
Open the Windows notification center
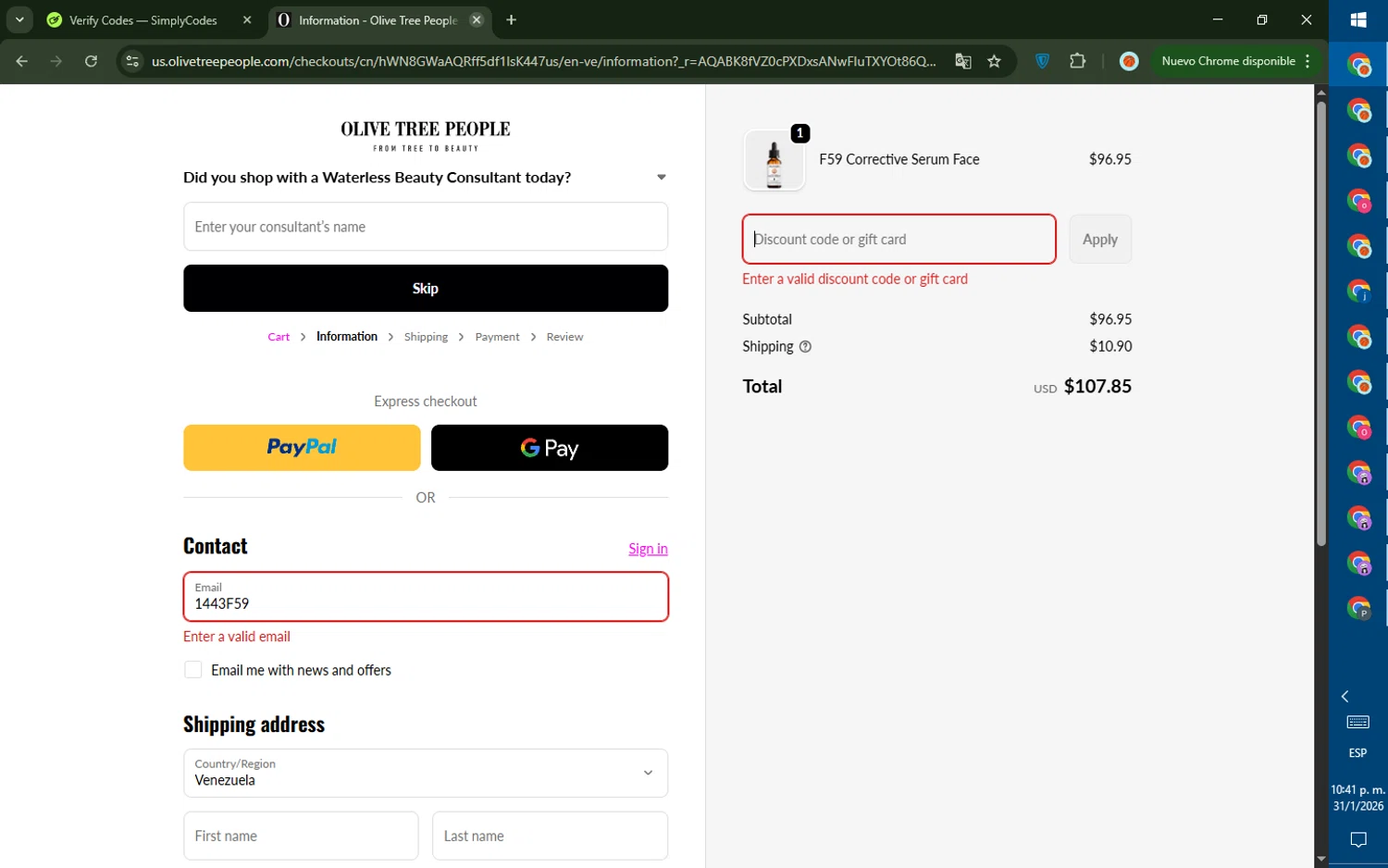point(1358,840)
